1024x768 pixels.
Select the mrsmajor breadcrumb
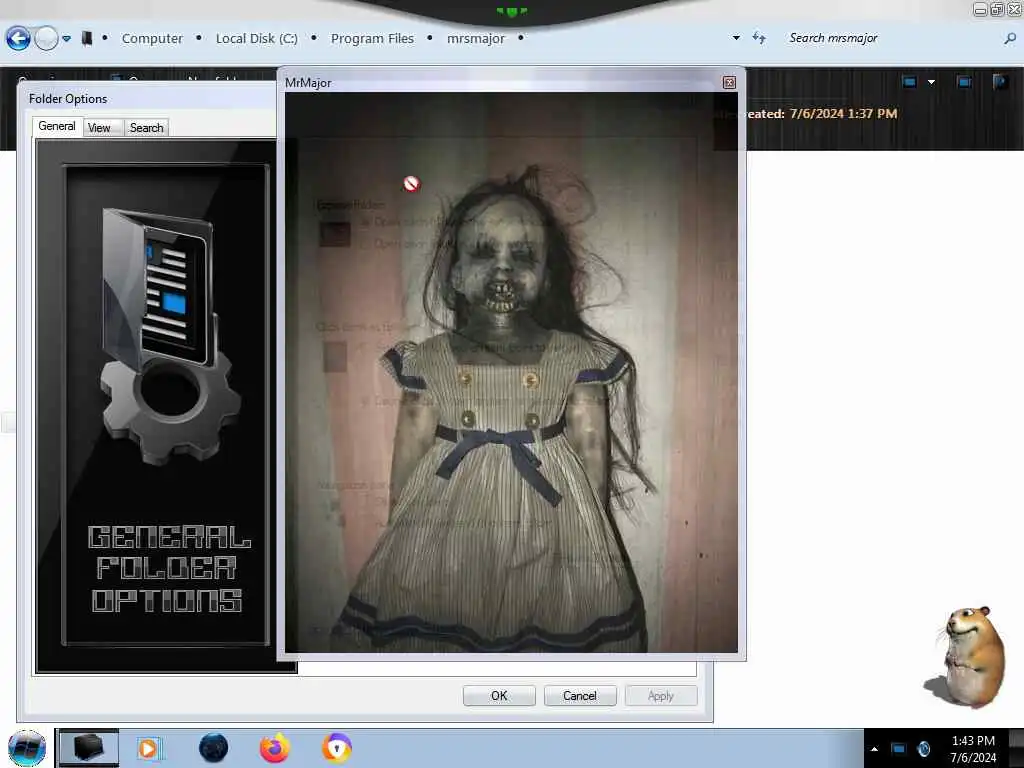475,39
